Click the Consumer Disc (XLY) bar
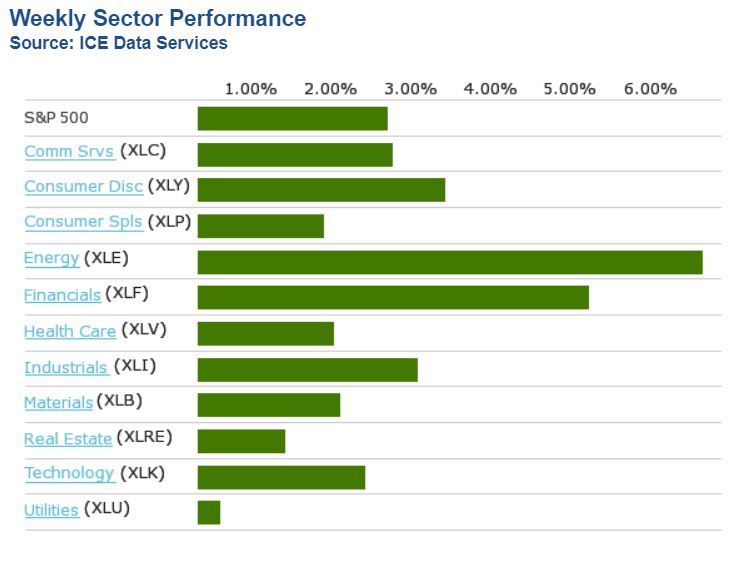This screenshot has height=561, width=738. coord(321,190)
